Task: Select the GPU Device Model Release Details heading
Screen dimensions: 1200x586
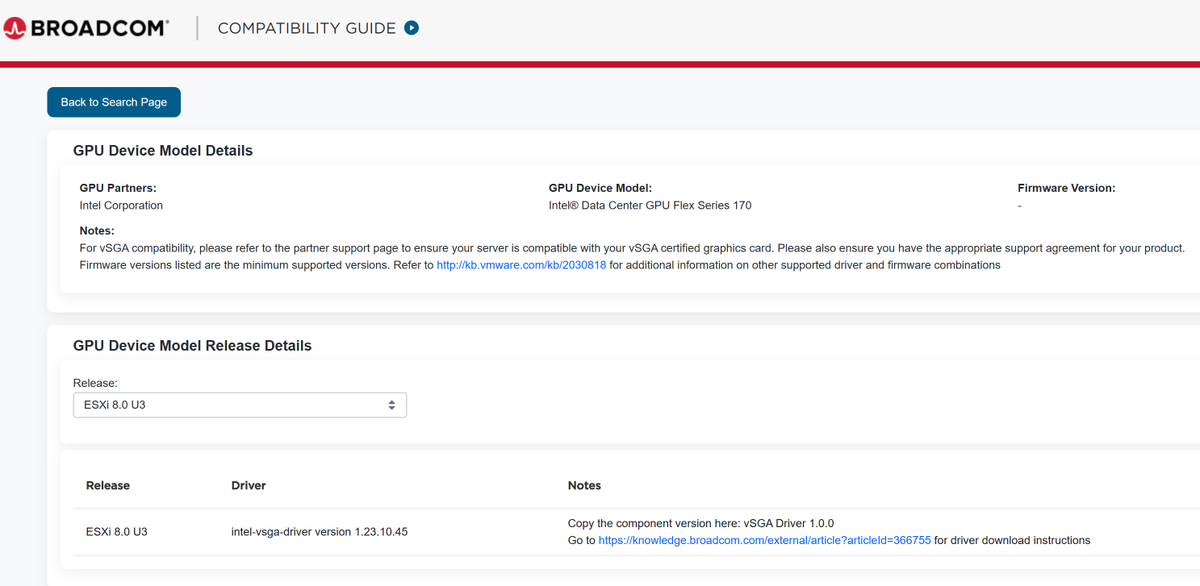Action: coord(192,346)
